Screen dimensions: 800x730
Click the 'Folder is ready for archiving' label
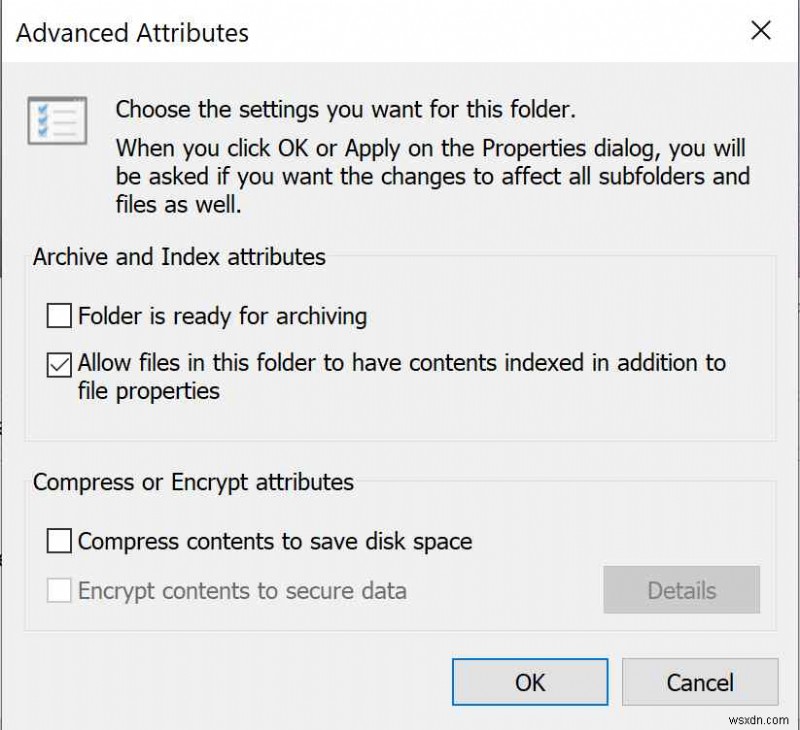pos(224,316)
